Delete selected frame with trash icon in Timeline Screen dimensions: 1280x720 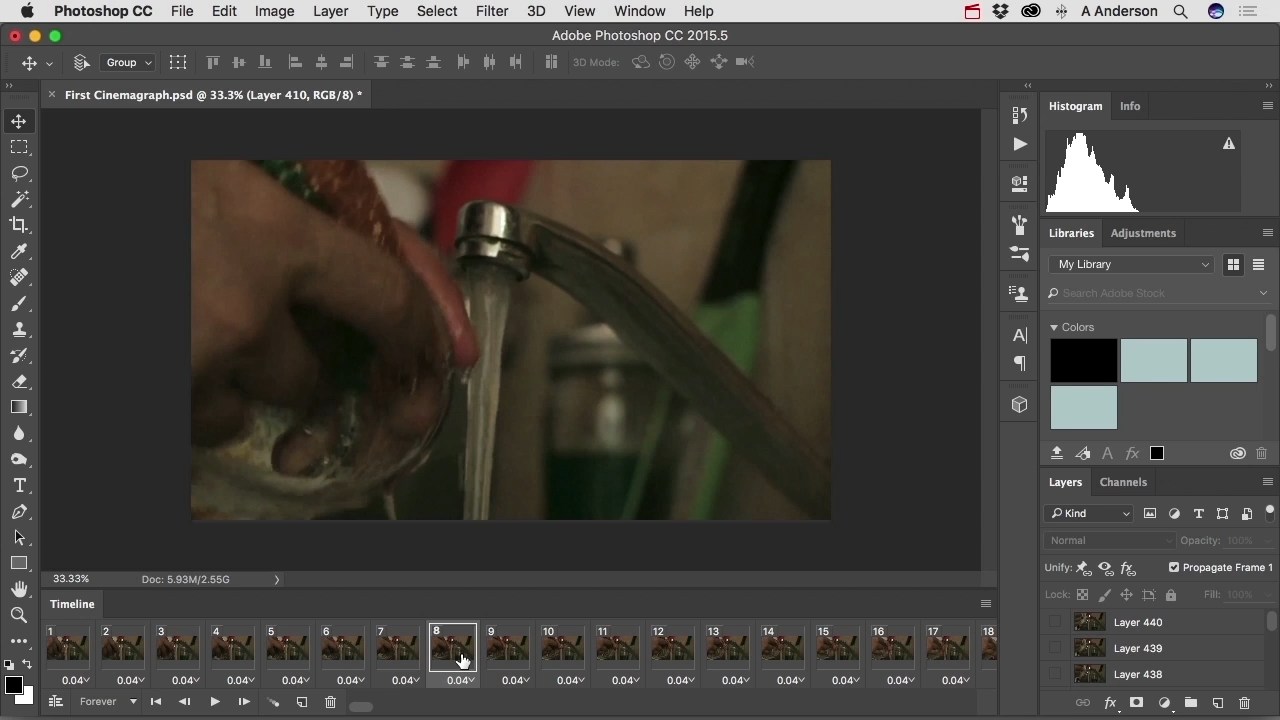(330, 702)
